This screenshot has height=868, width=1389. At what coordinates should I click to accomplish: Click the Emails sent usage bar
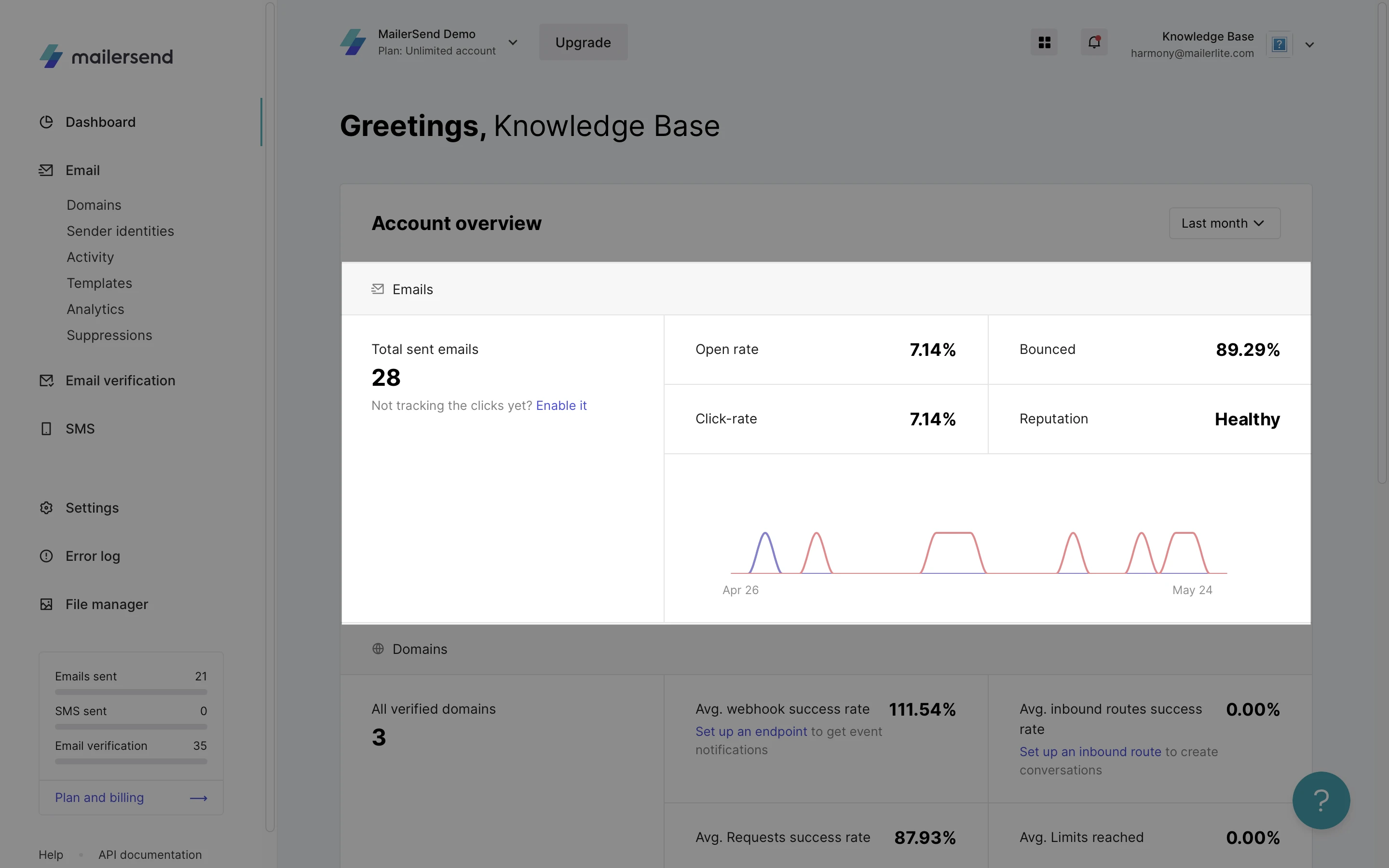pos(131,692)
